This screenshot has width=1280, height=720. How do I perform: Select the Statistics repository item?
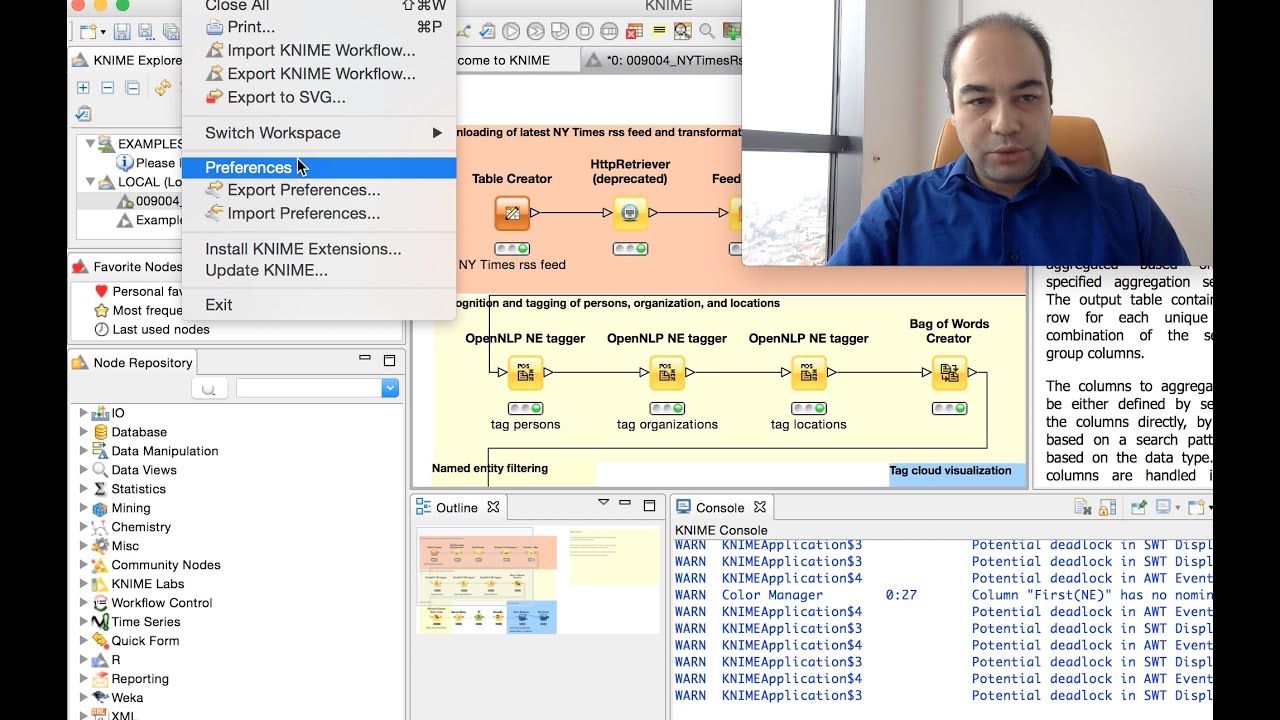click(138, 489)
